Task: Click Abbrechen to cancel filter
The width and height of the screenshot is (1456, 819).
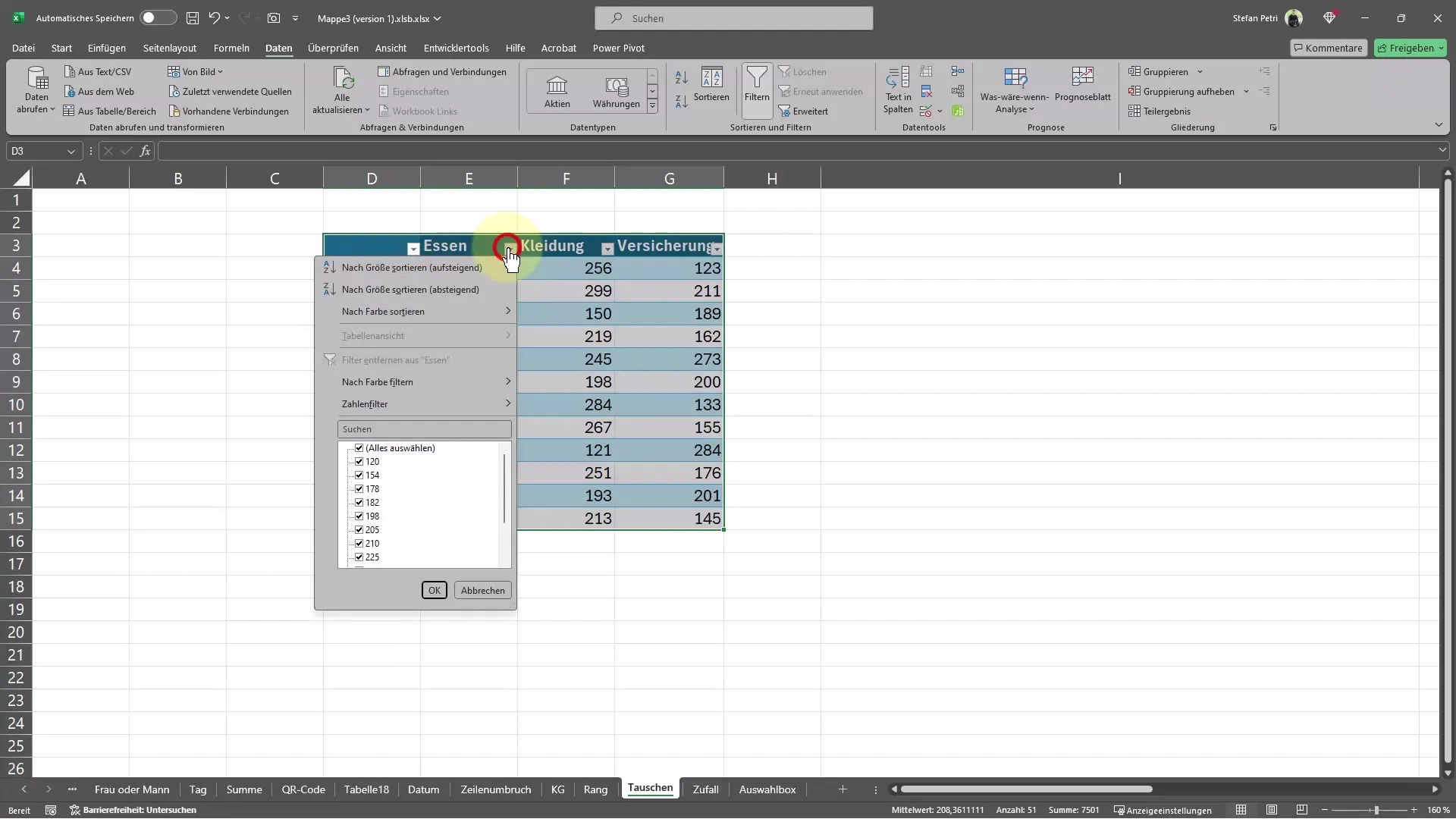Action: pyautogui.click(x=483, y=591)
